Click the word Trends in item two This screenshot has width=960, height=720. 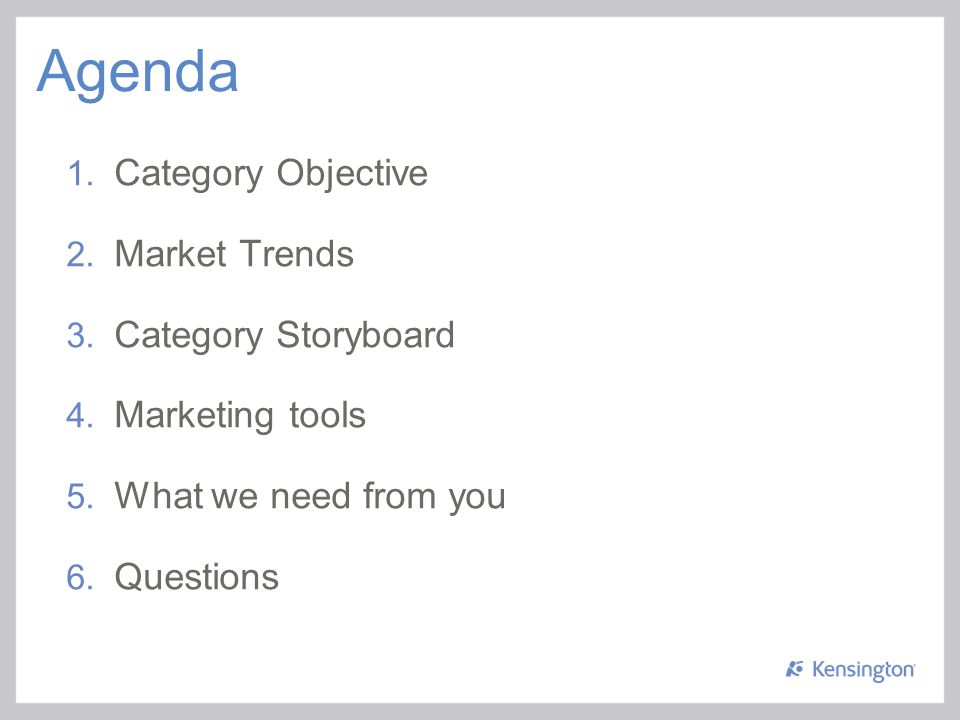point(296,254)
